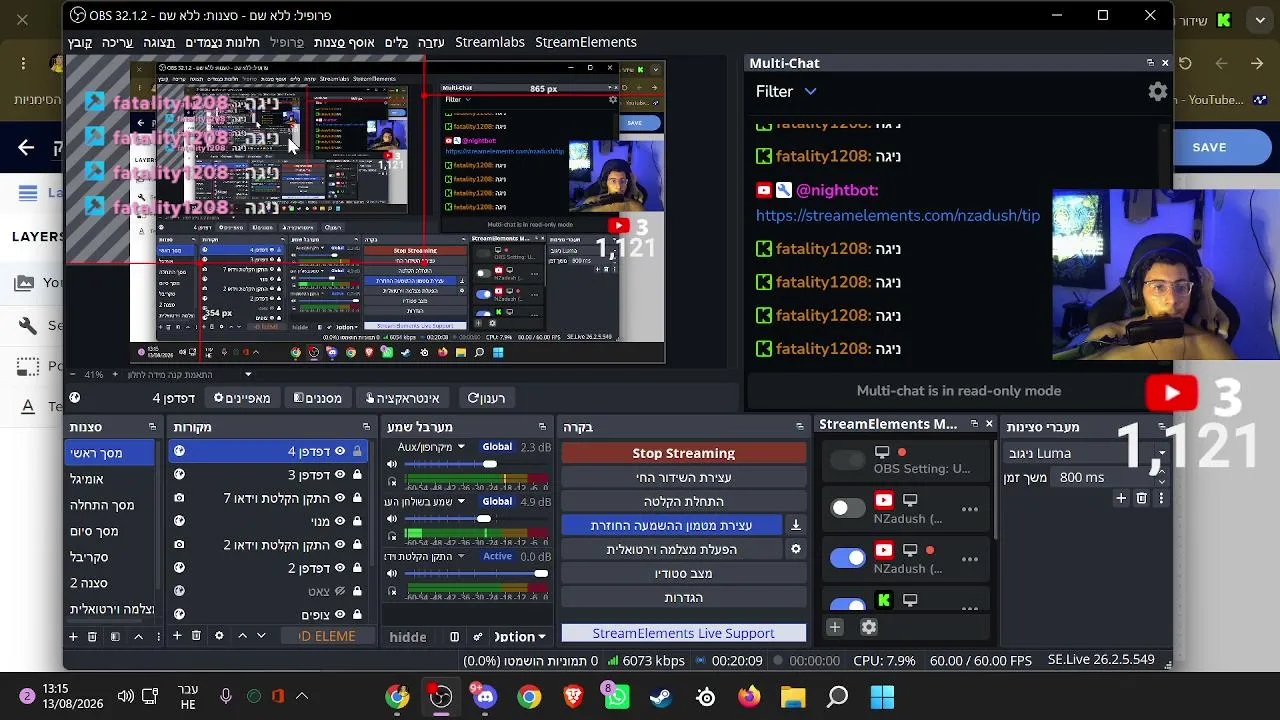Adjust the Aux microphone volume slider

pyautogui.click(x=477, y=464)
